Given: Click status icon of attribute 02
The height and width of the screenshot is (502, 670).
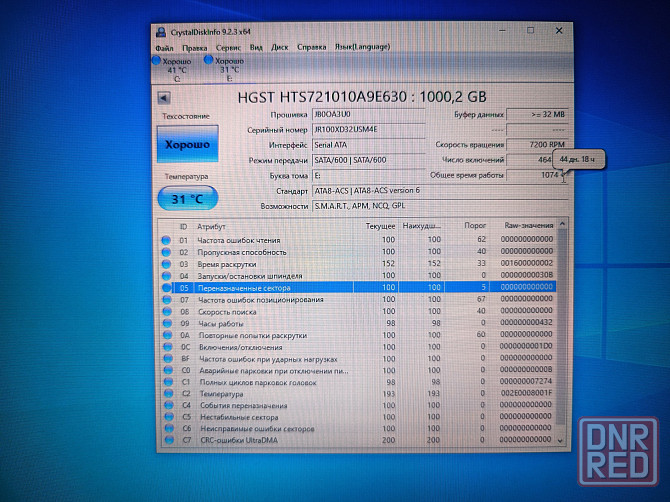Looking at the screenshot, I should coord(166,252).
